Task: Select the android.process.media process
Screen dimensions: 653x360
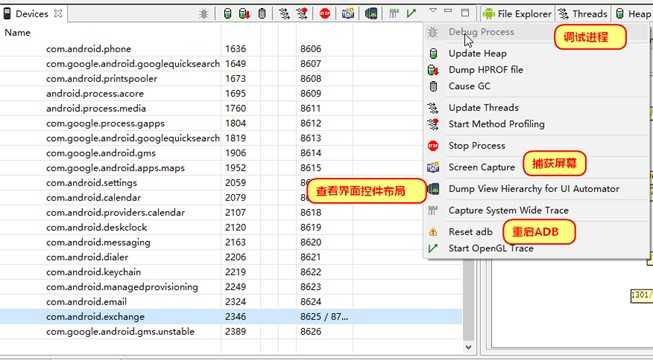Action: (231, 108)
